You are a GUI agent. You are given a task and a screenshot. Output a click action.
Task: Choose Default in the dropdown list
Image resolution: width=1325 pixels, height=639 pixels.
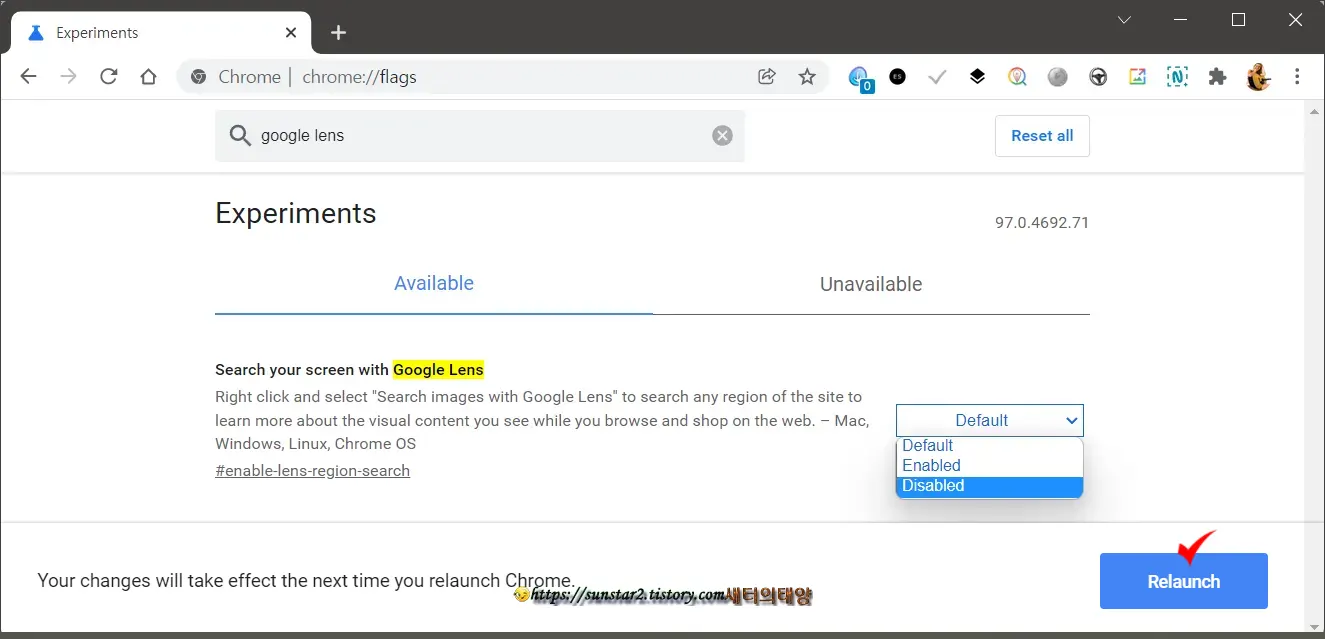pos(990,446)
